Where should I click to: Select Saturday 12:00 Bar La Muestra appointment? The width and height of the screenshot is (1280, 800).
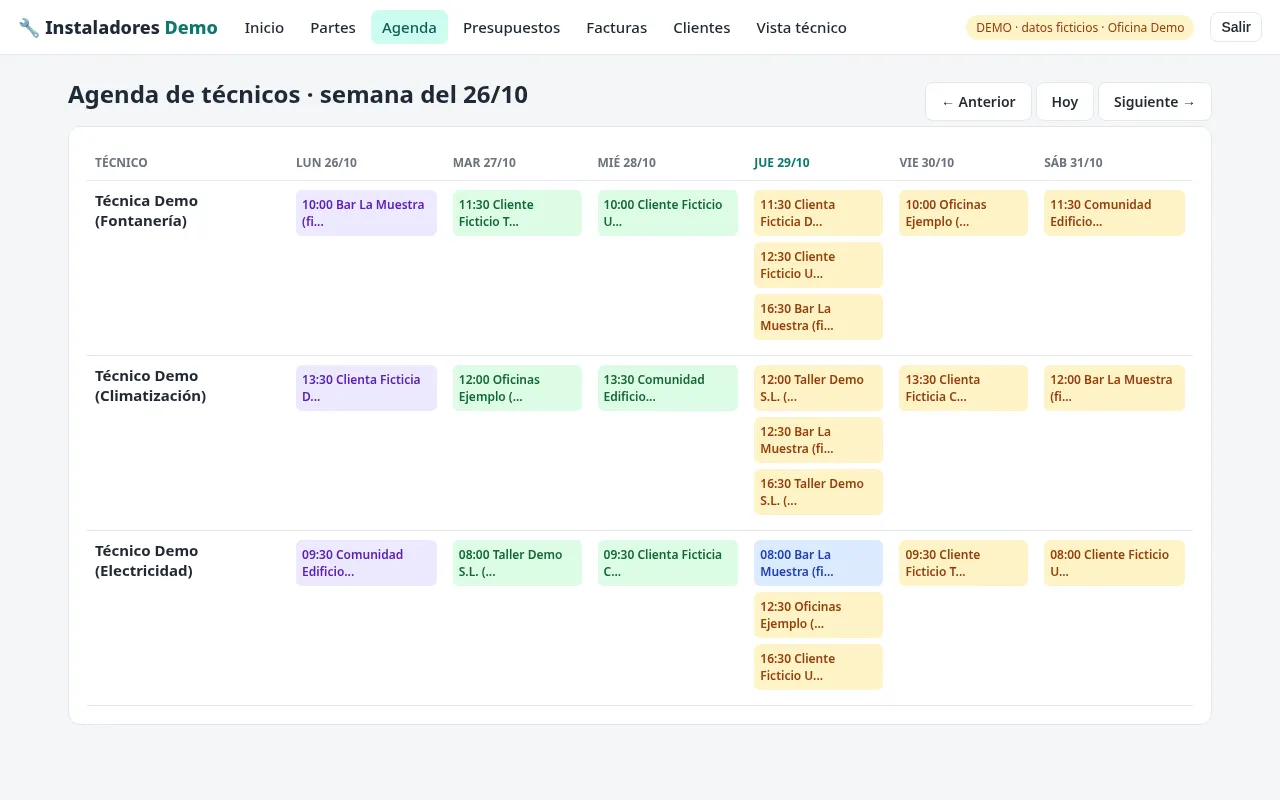[1114, 388]
